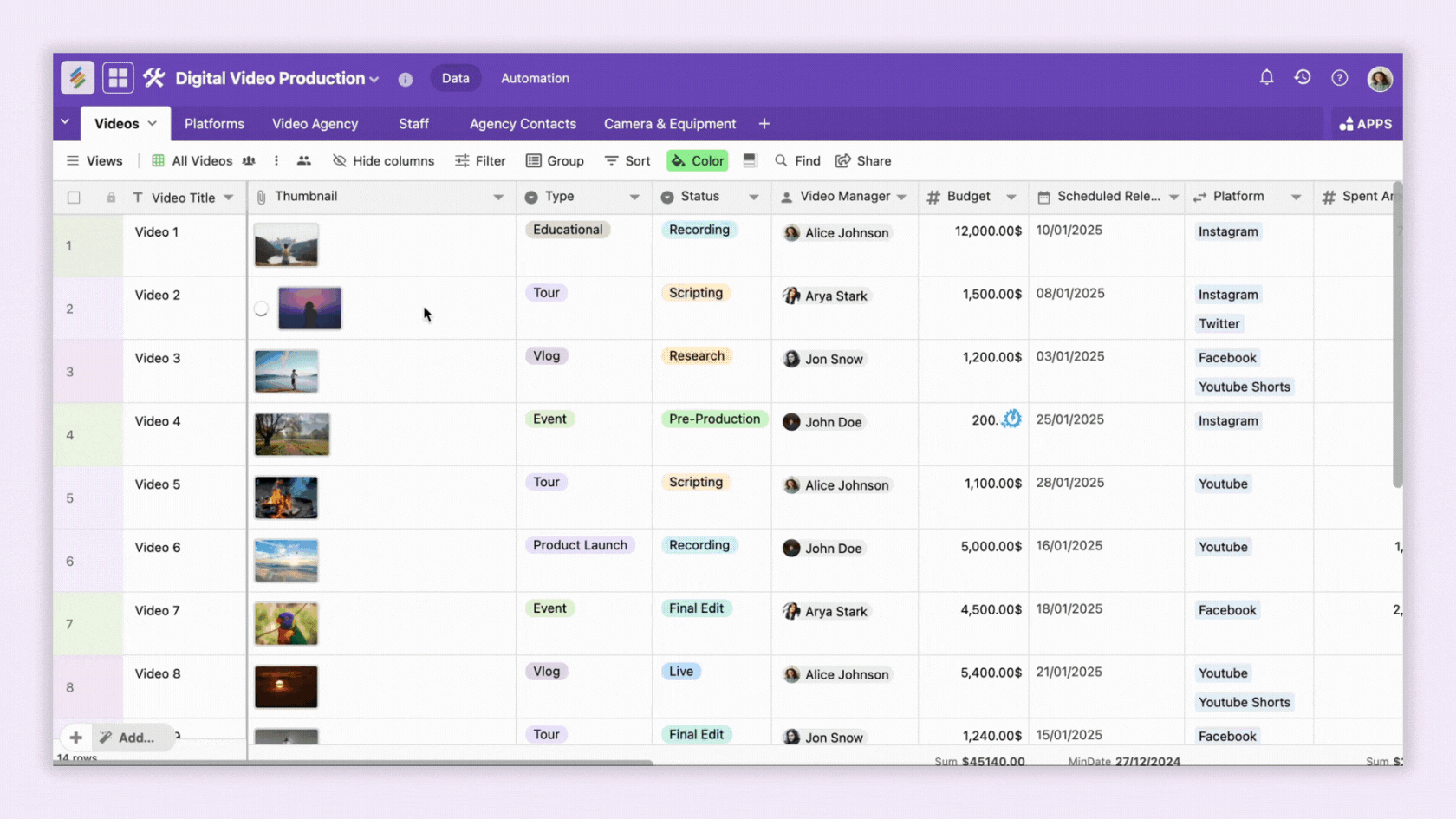
Task: Open the help question mark icon
Action: 1340,78
